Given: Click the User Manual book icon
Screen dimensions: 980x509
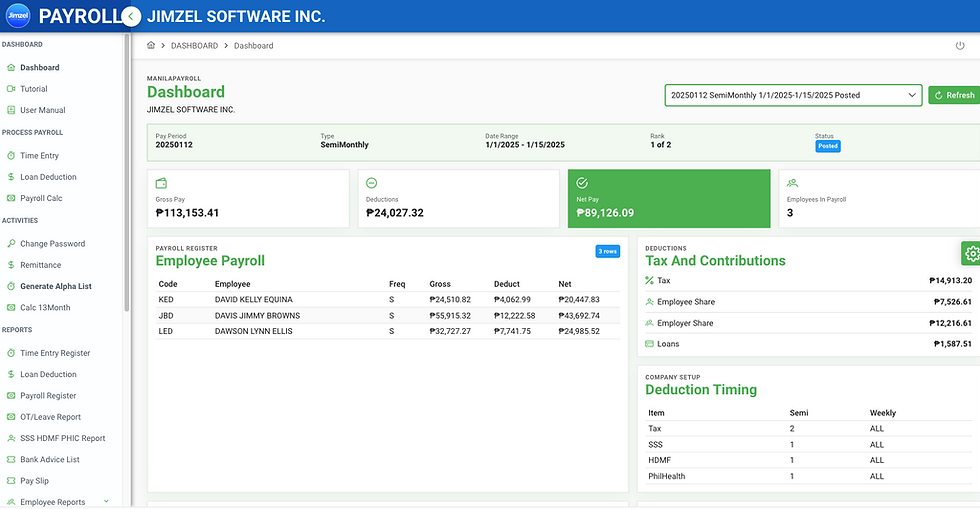Looking at the screenshot, I should point(11,110).
